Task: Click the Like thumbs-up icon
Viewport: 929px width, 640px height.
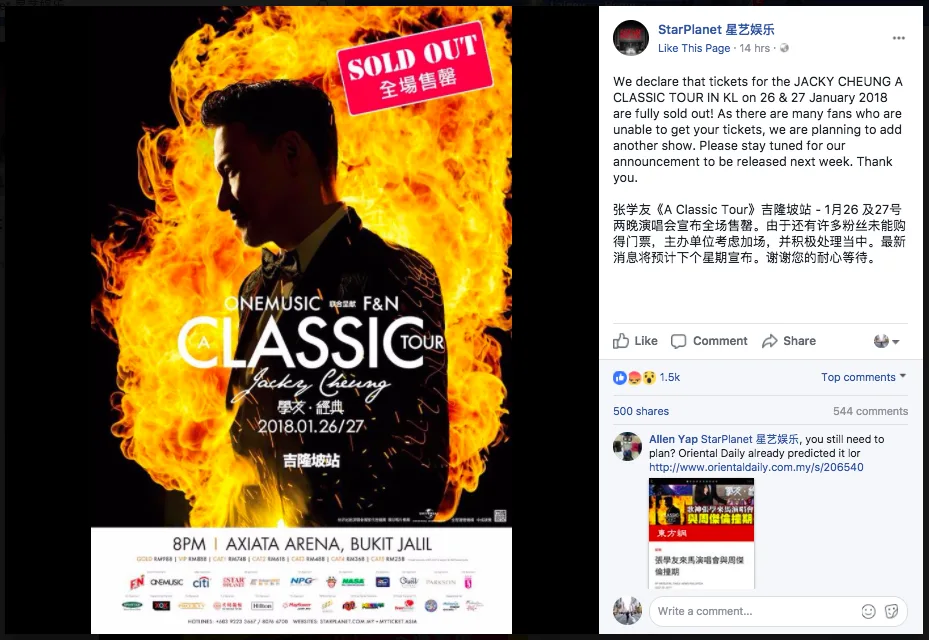Action: click(620, 341)
